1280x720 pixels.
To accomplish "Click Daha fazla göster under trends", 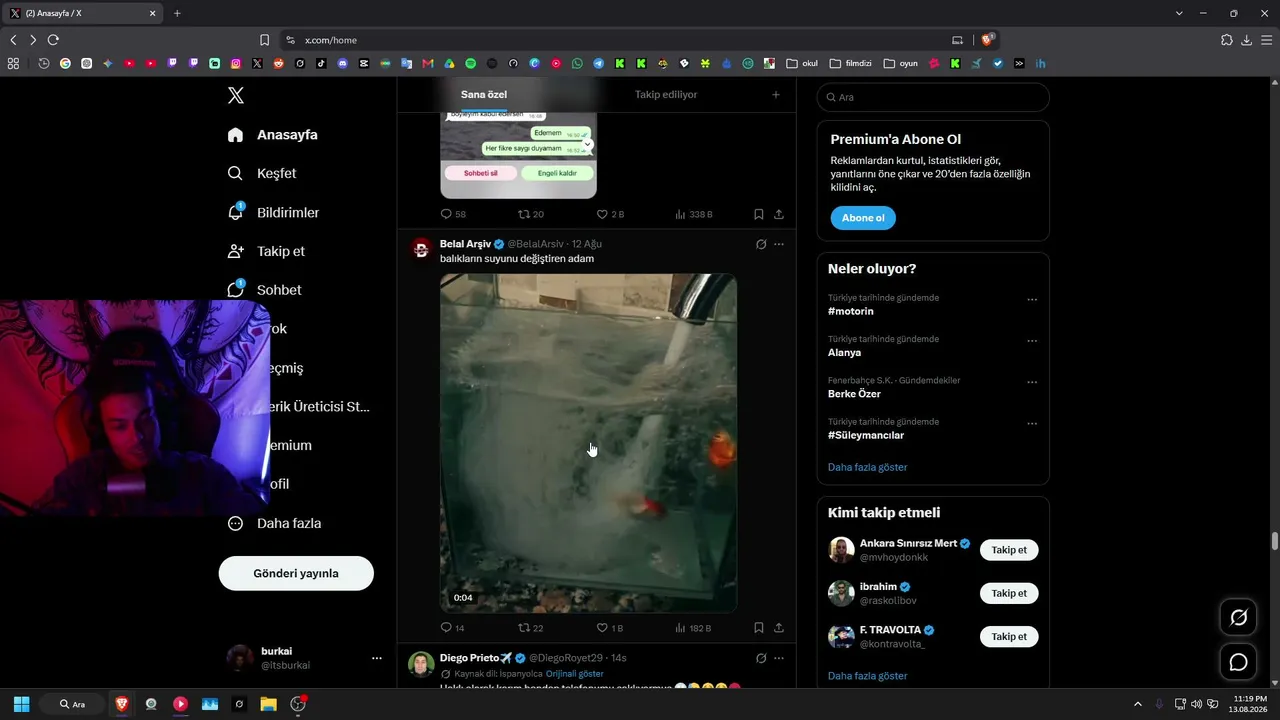I will 868,467.
